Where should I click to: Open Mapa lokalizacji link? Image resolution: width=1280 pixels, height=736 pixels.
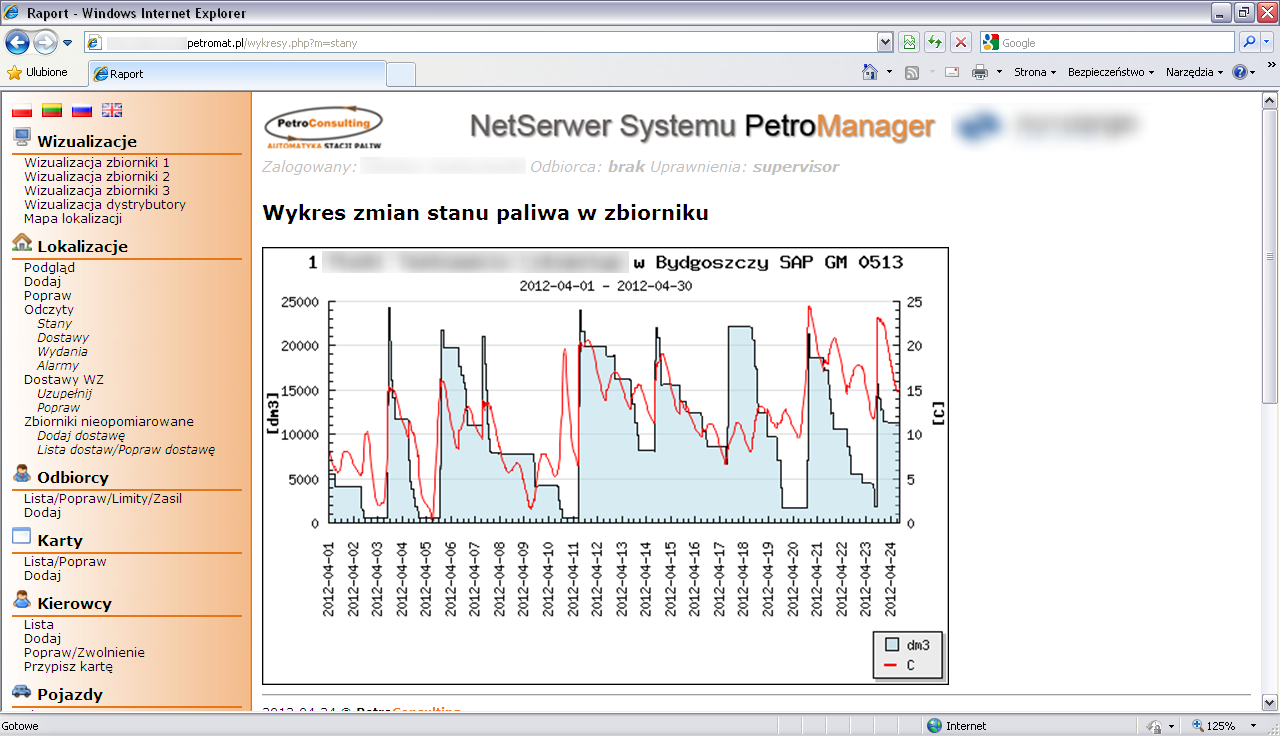click(73, 218)
